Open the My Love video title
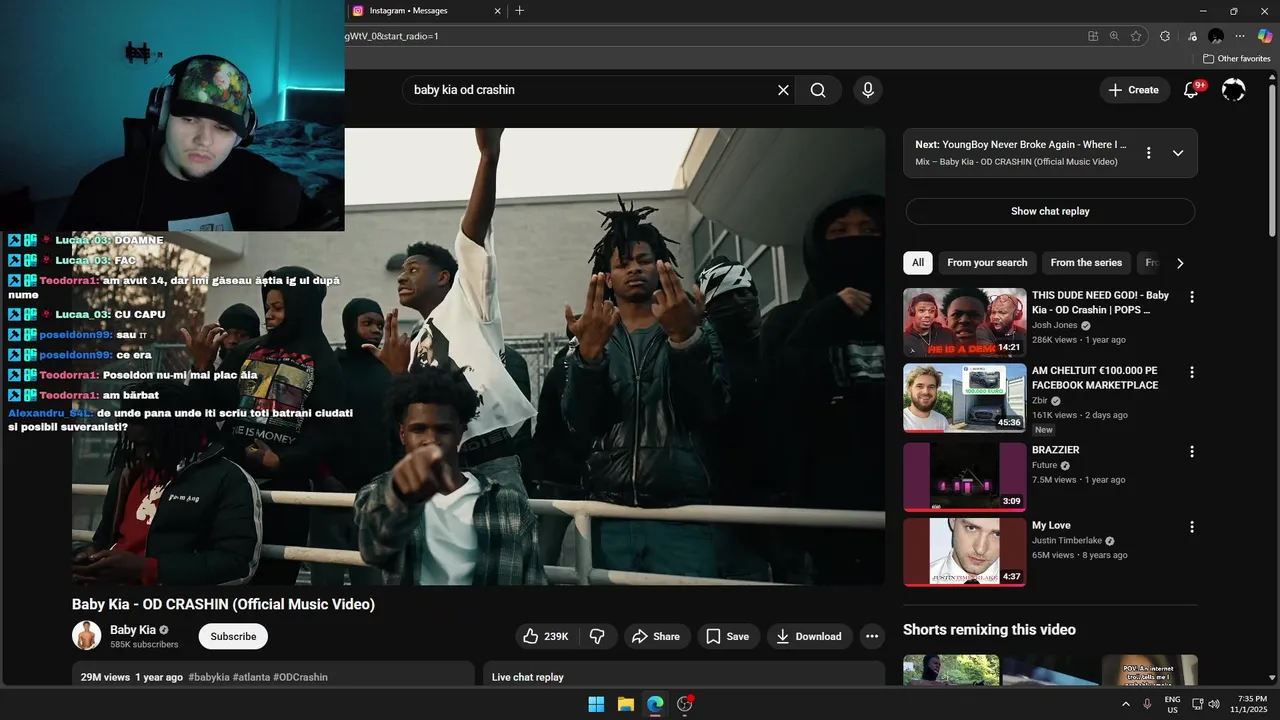 pyautogui.click(x=1051, y=525)
